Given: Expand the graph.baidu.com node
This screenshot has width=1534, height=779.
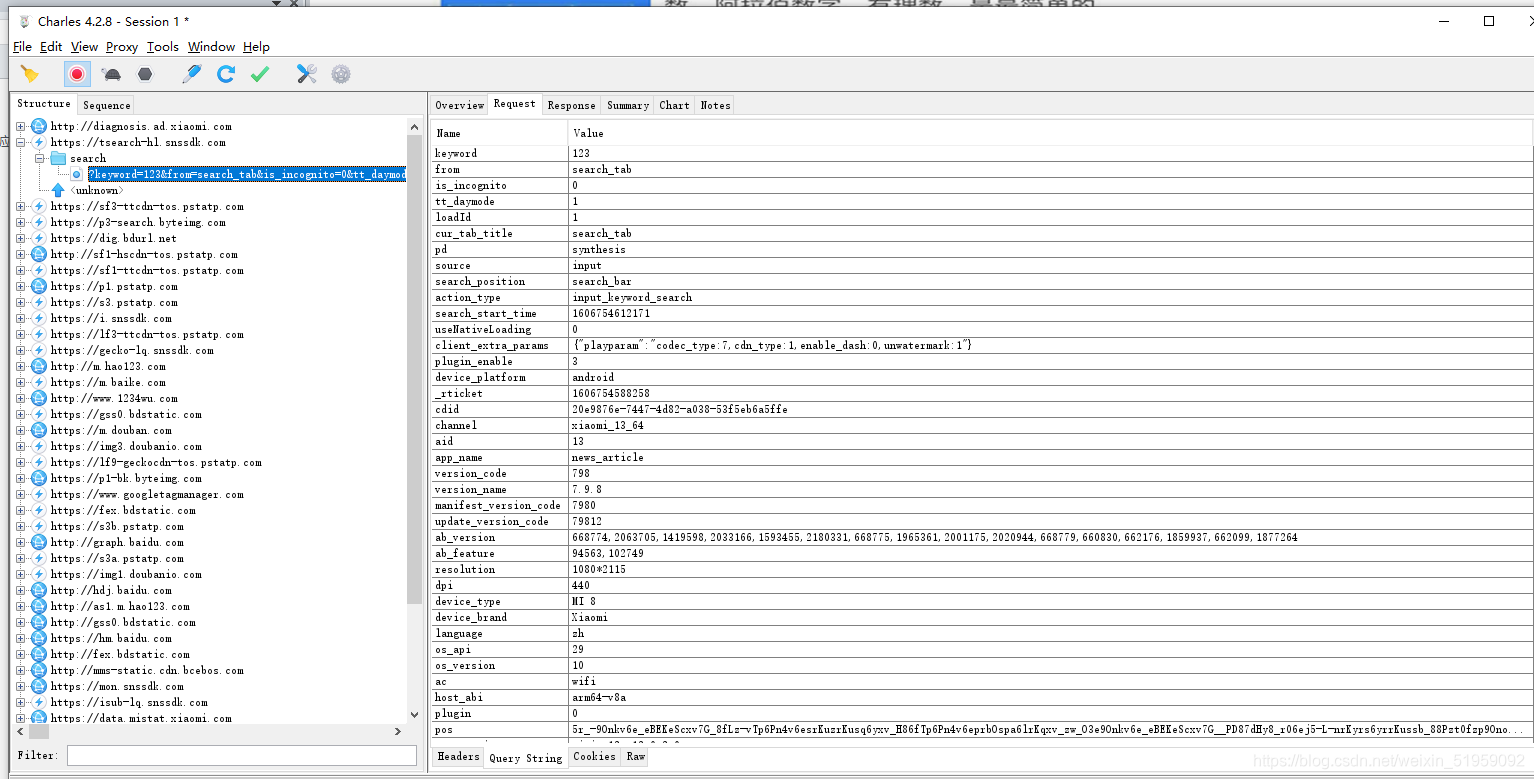Looking at the screenshot, I should pos(20,542).
